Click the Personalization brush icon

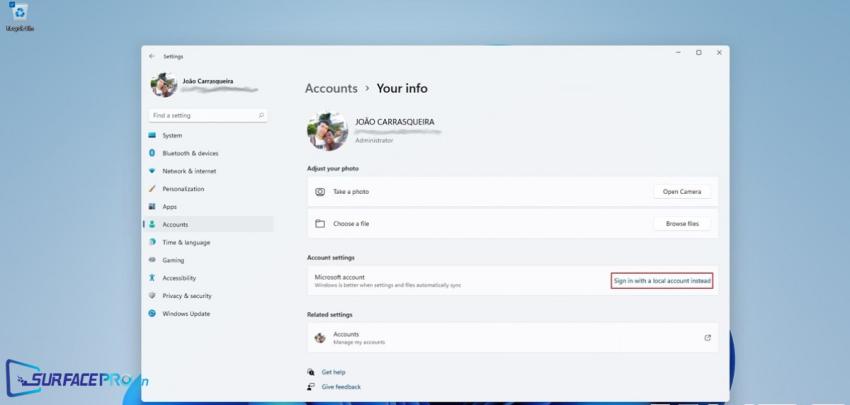(152, 189)
